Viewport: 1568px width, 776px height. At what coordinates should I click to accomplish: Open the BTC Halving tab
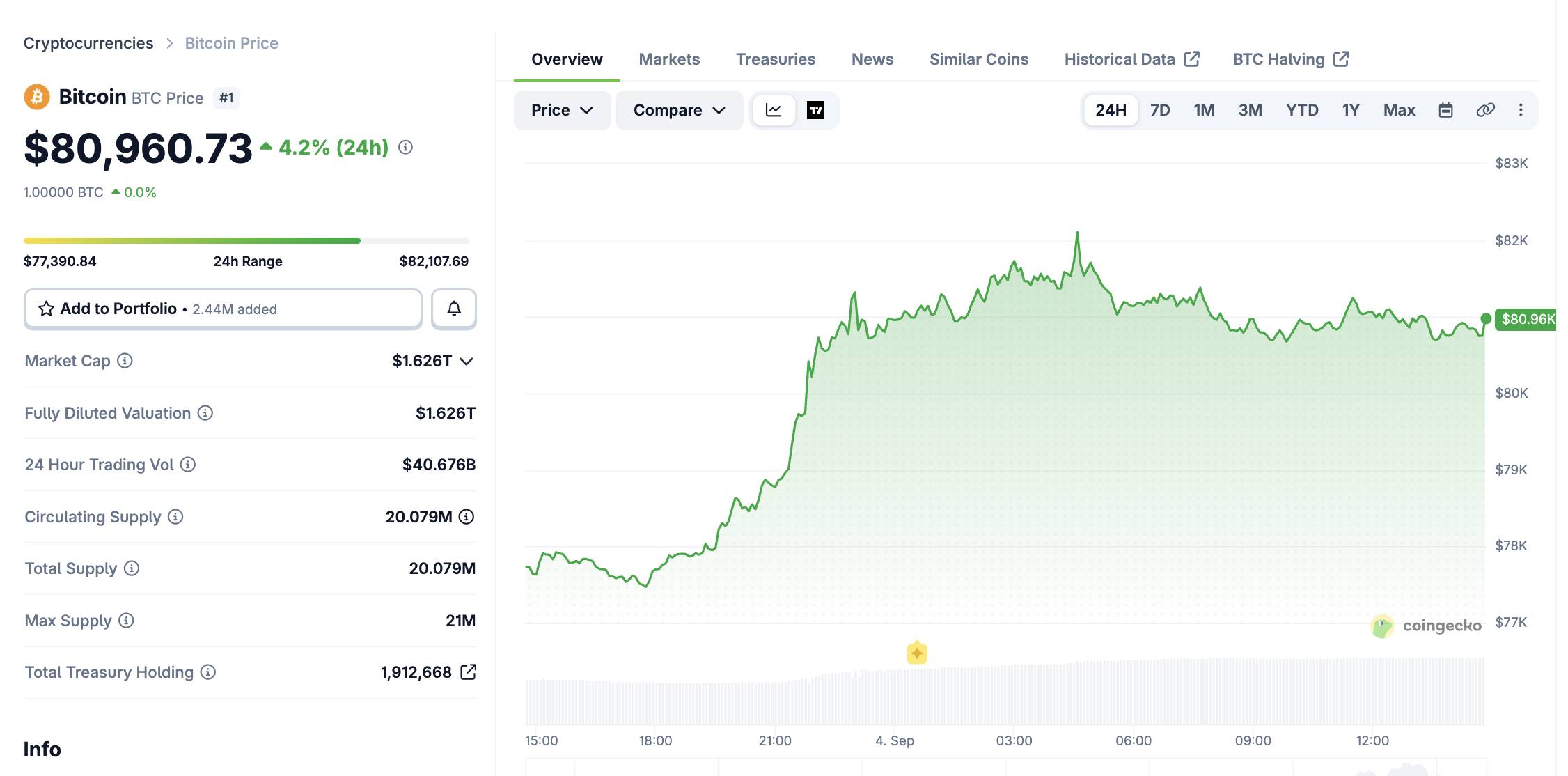(1291, 59)
